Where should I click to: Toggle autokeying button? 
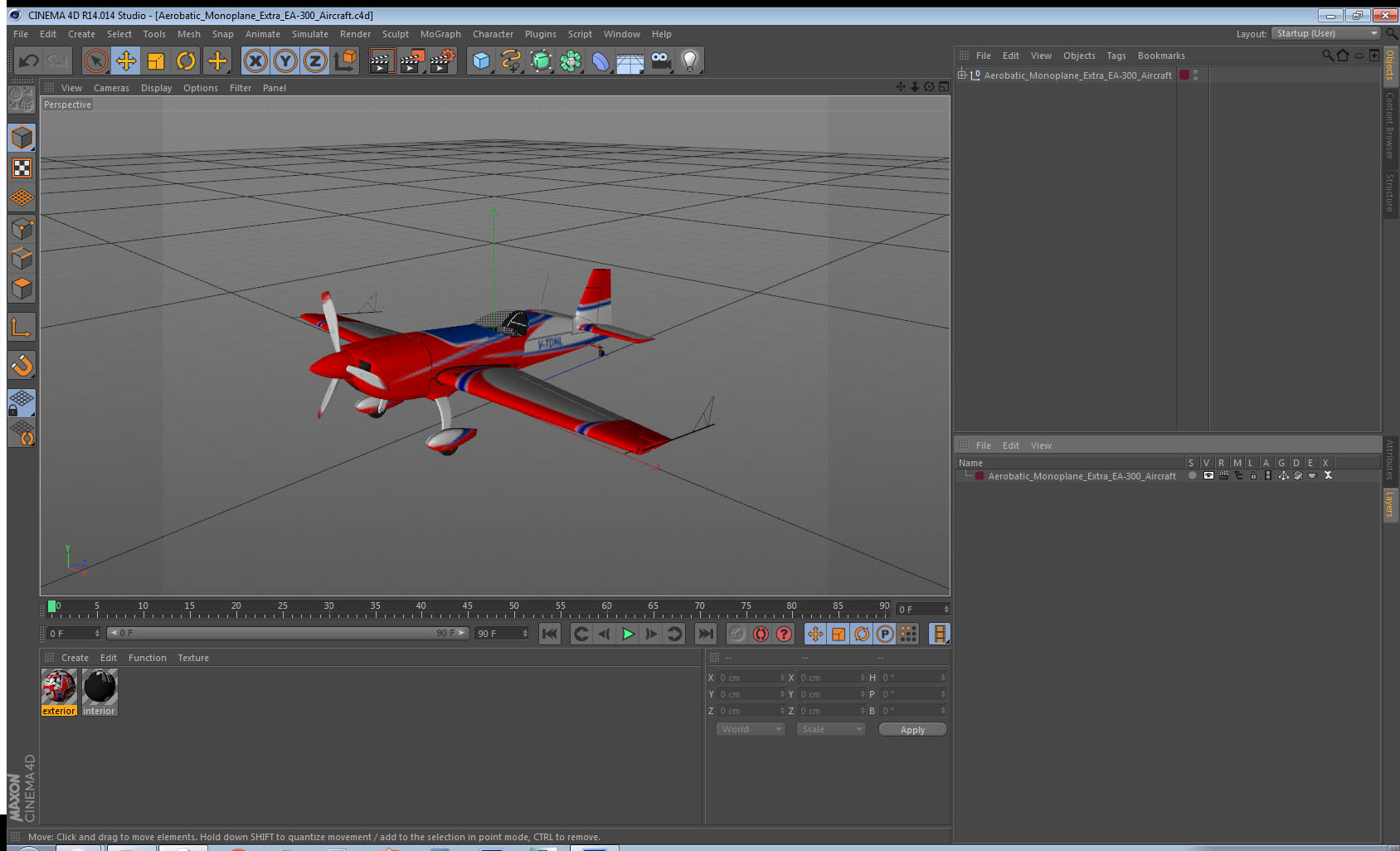(761, 634)
